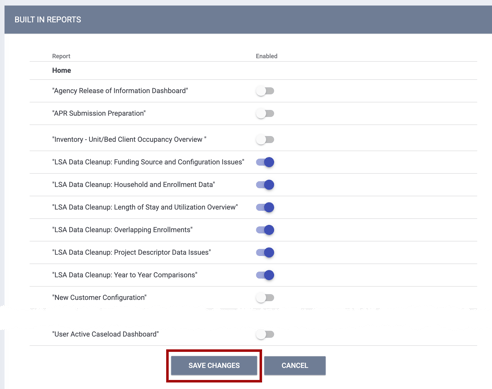Select "LSA Data Cleanup: Funding Source and Configuration Issues" text

coord(148,162)
